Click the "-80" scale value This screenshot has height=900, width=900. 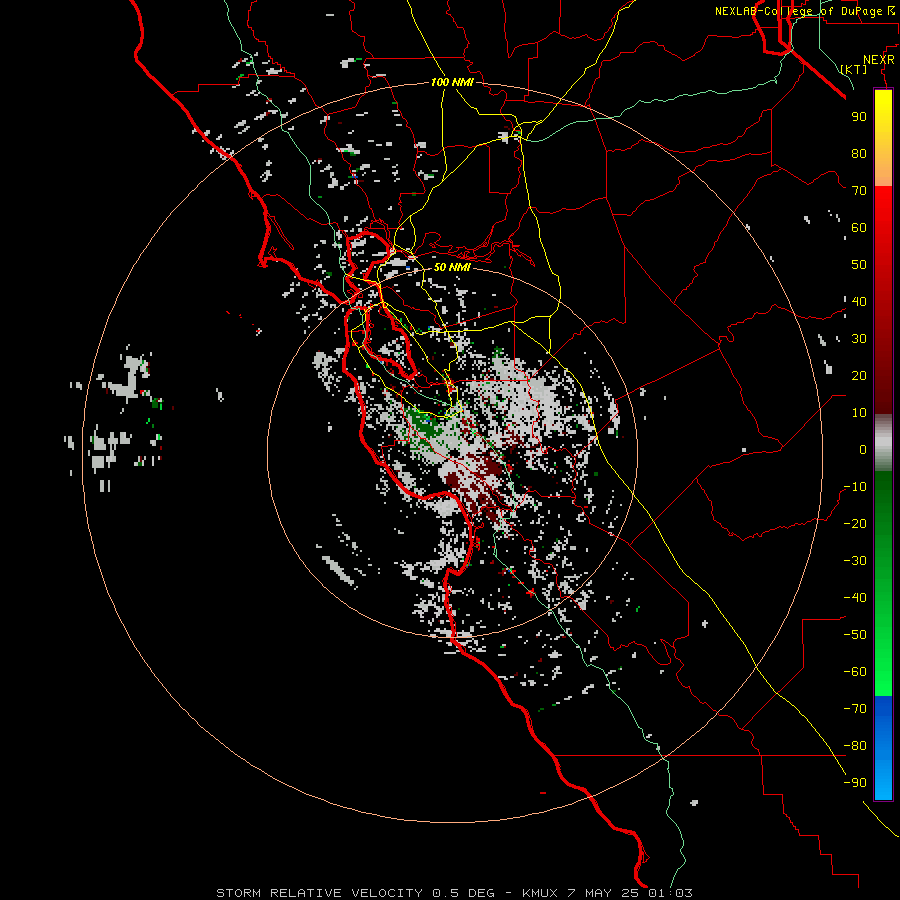tap(855, 746)
